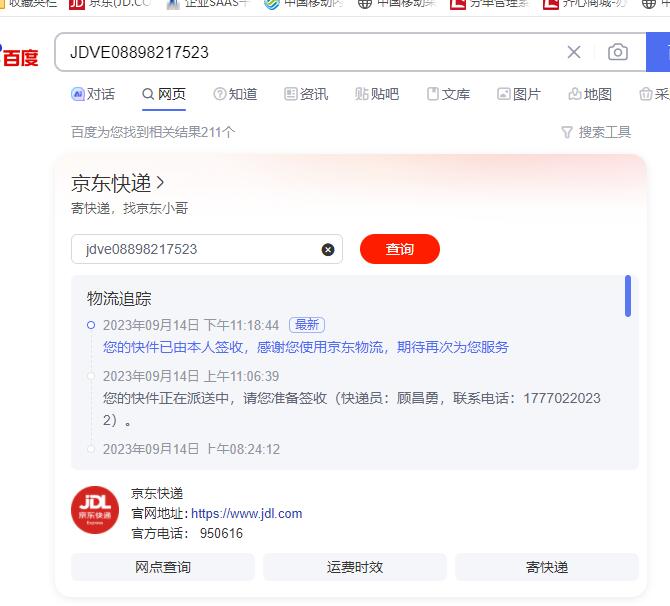
Task: Click the 运费时效 button
Action: (355, 567)
